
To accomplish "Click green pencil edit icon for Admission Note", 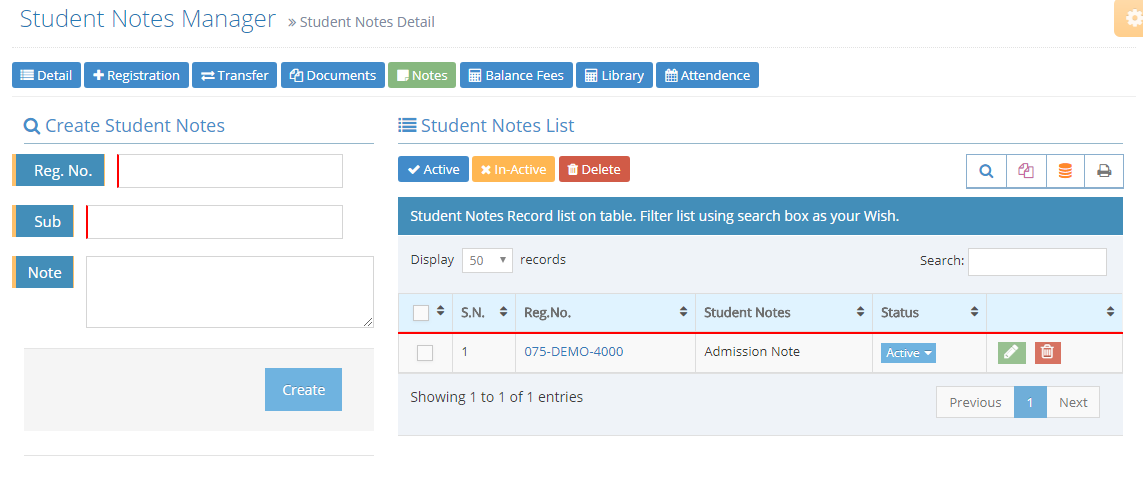I will pos(1012,352).
